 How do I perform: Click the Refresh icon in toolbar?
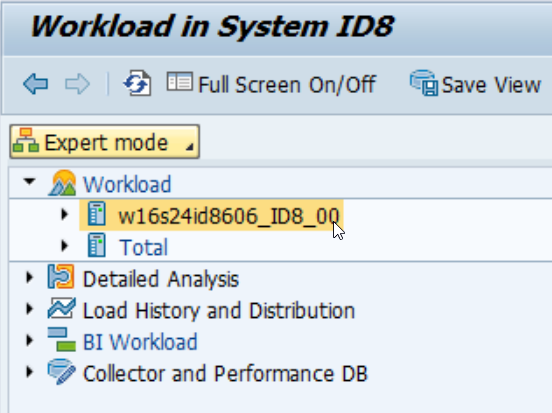(x=138, y=83)
